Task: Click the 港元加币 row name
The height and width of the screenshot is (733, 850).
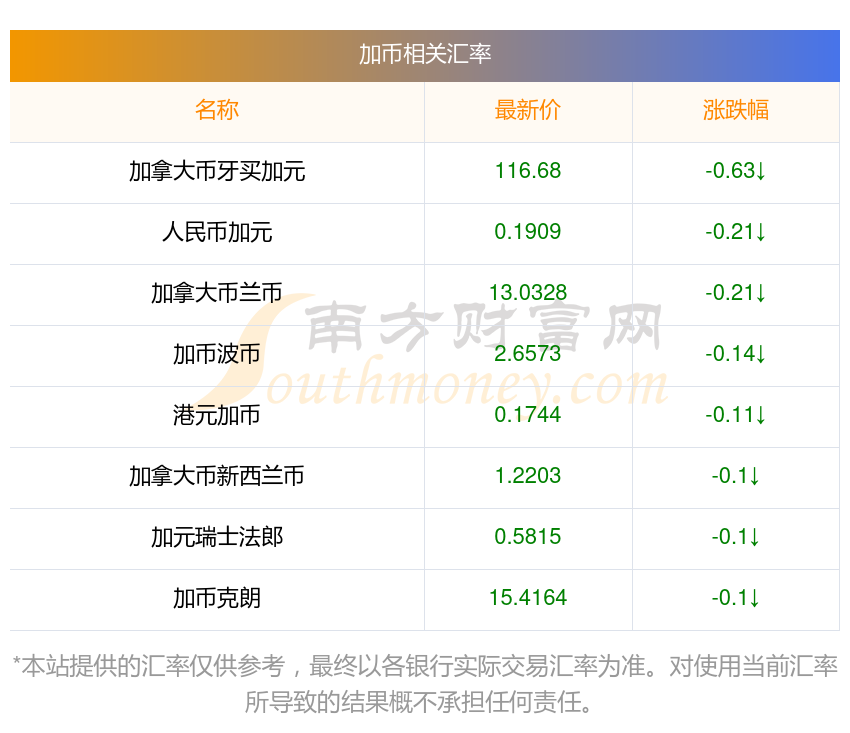Action: [217, 415]
